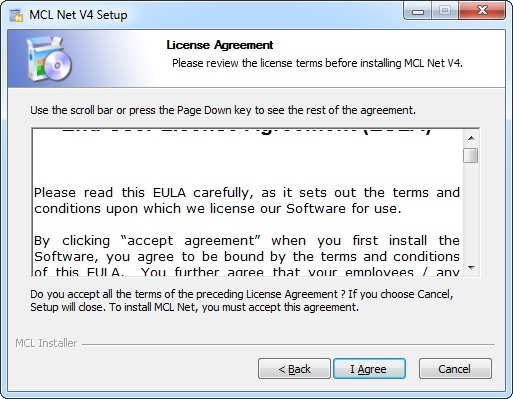Click the greyed-out maximize window button
The width and height of the screenshot is (513, 399).
445,11
